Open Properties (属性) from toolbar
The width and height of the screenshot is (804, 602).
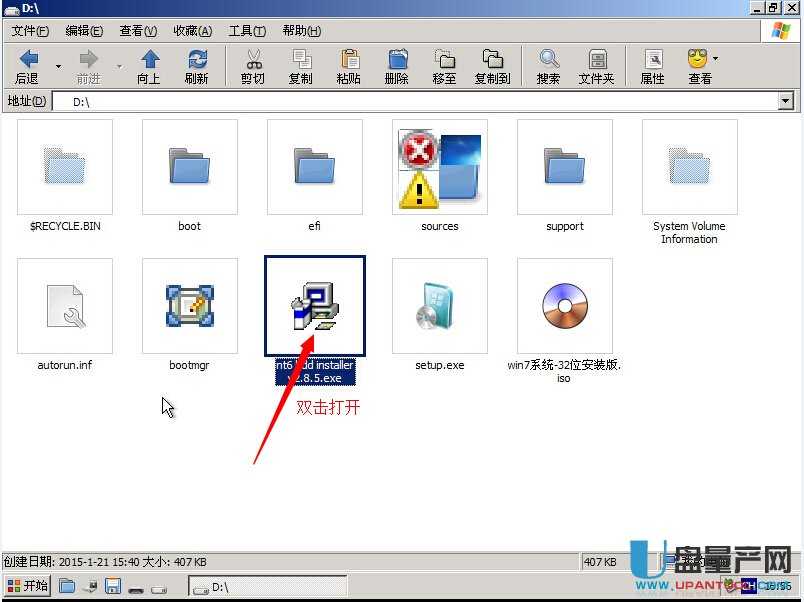point(652,60)
